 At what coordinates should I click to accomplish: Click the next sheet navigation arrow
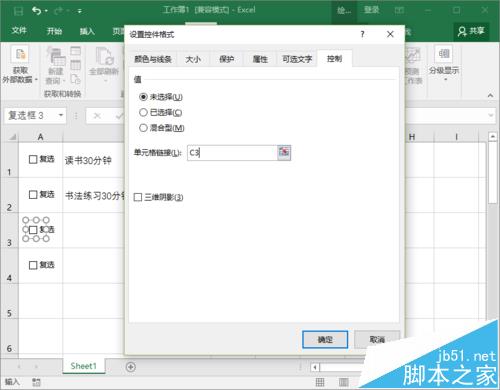pos(36,367)
